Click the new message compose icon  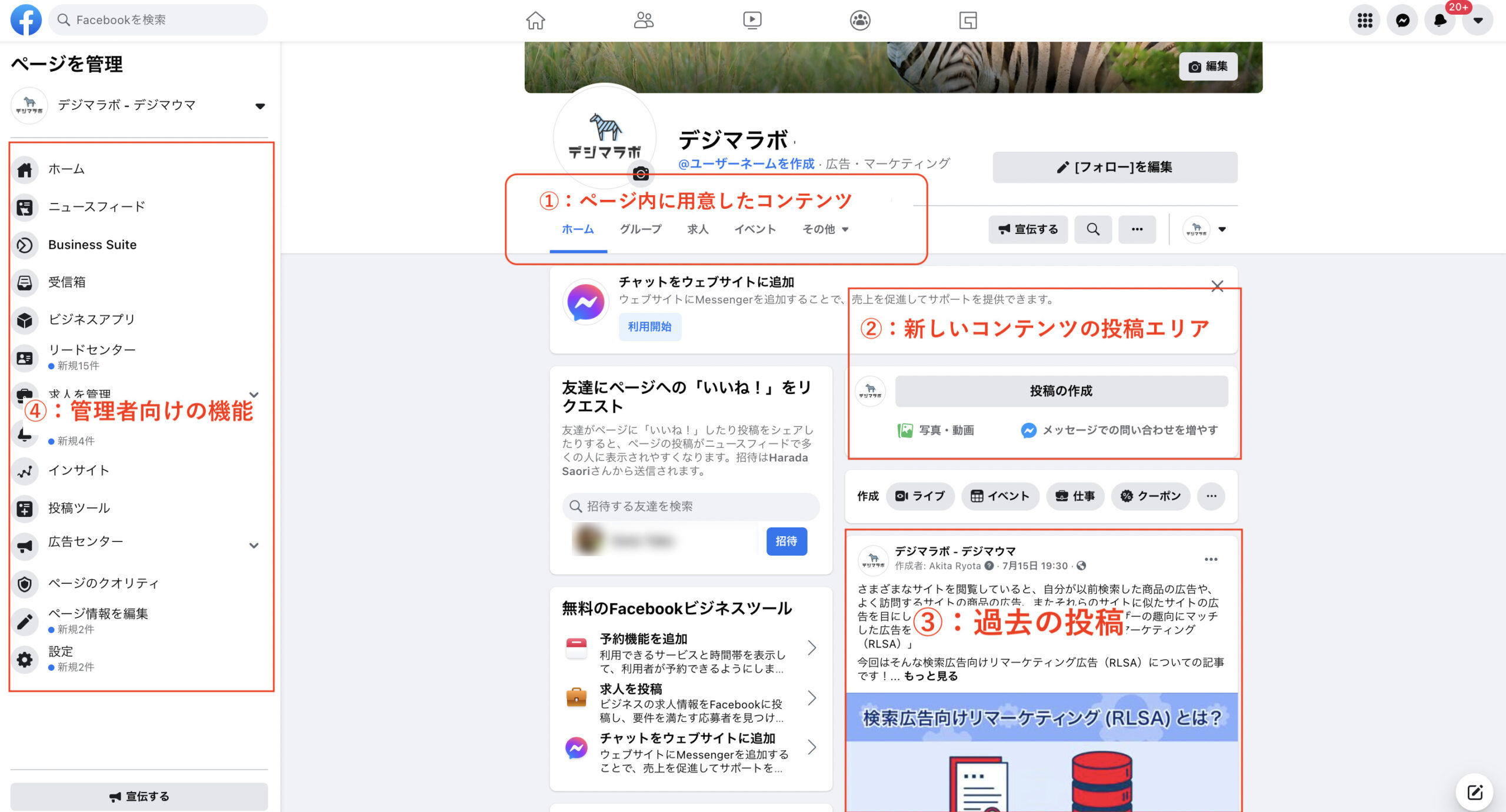(1475, 793)
